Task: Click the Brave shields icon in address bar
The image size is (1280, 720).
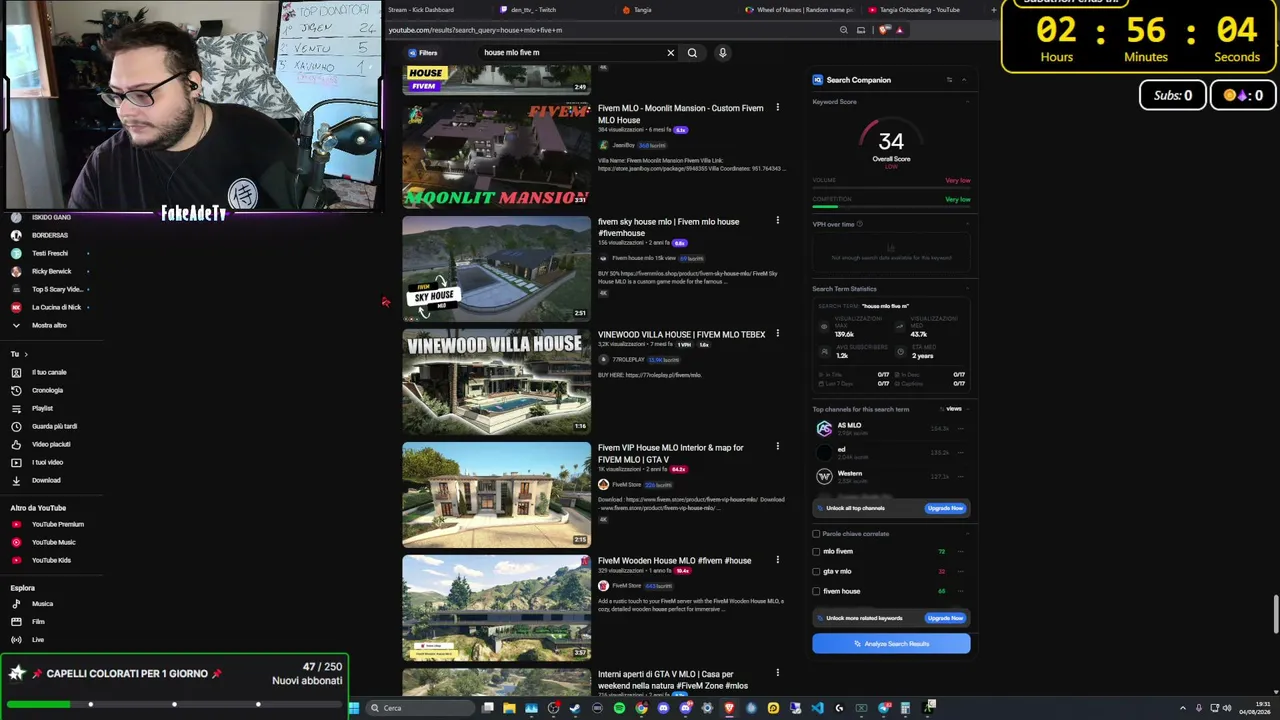Action: [x=884, y=30]
